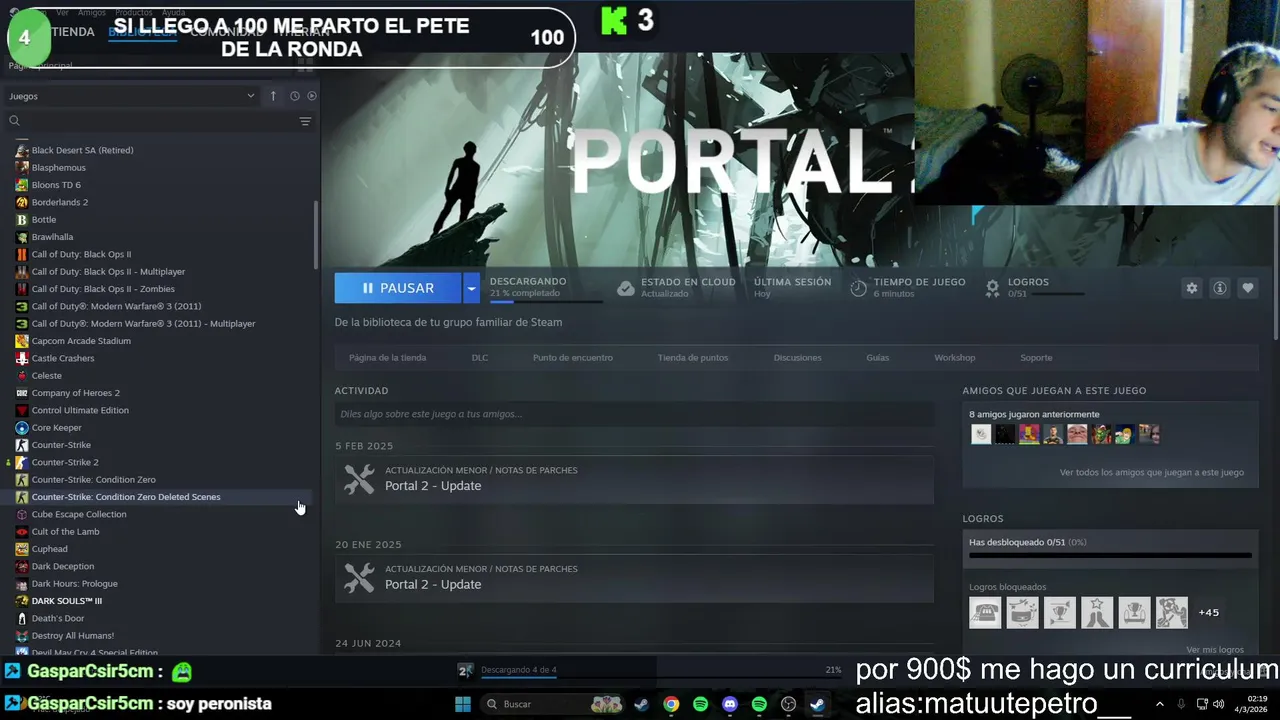This screenshot has height=720, width=1280.
Task: Click the first locked achievement thumbnail
Action: 985,612
